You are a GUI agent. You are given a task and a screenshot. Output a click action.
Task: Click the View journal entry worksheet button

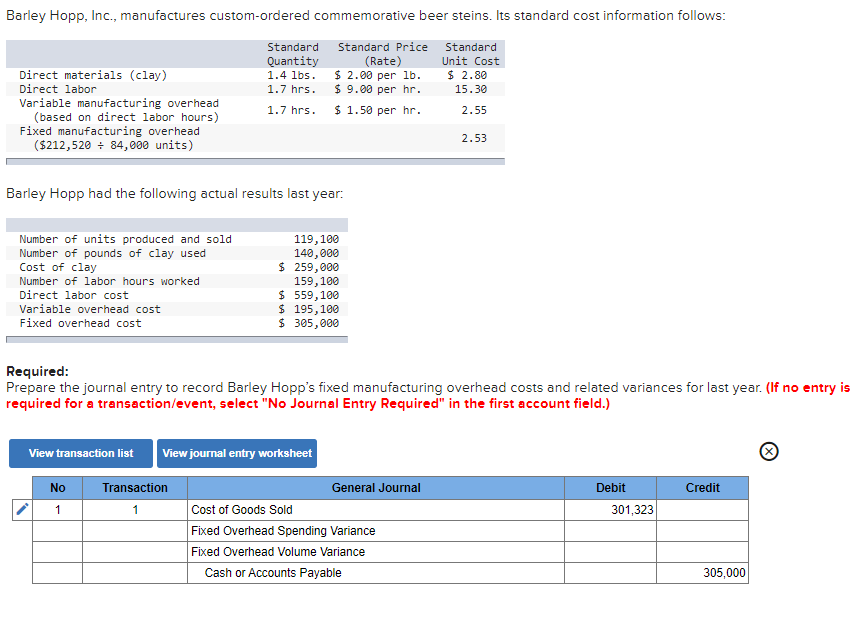coord(236,453)
